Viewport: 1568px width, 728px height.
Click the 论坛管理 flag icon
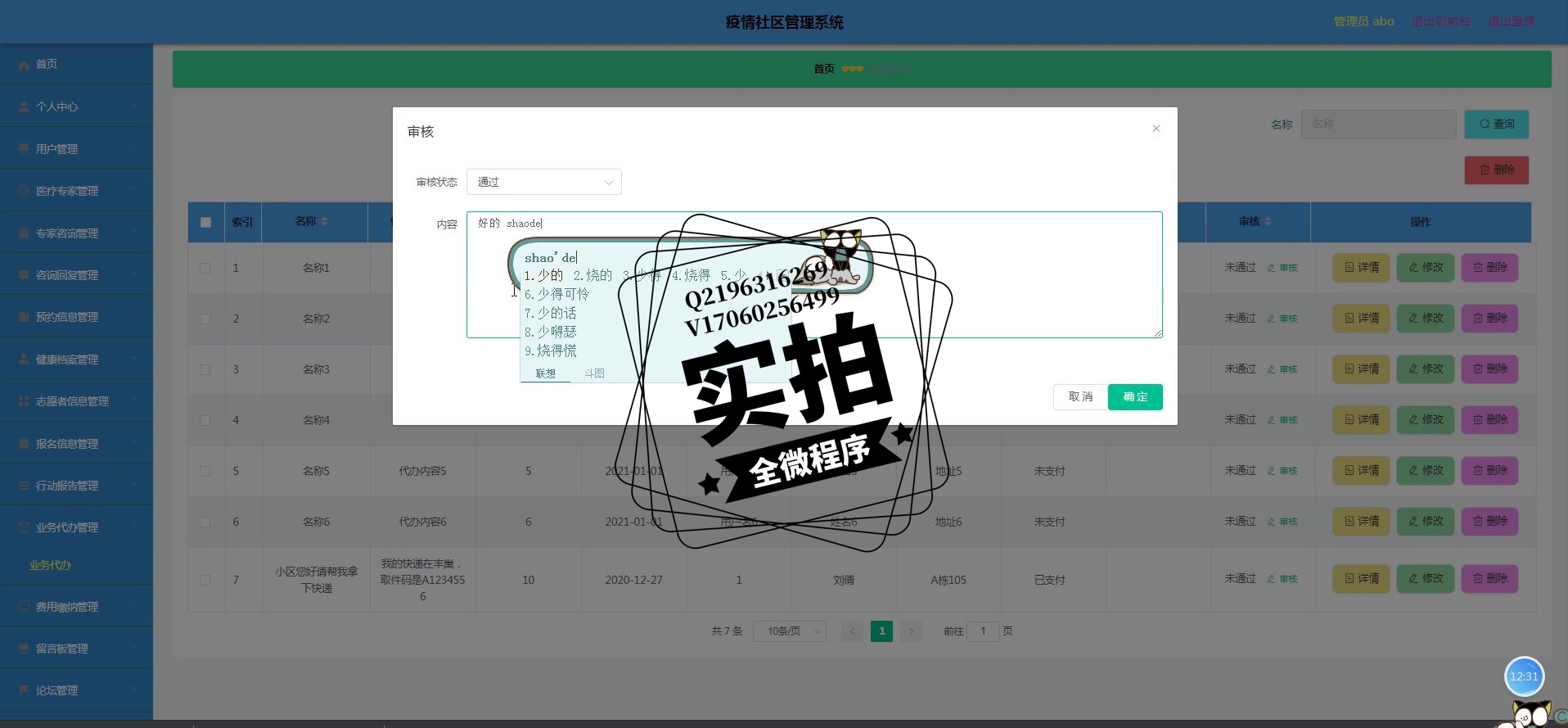[x=24, y=690]
